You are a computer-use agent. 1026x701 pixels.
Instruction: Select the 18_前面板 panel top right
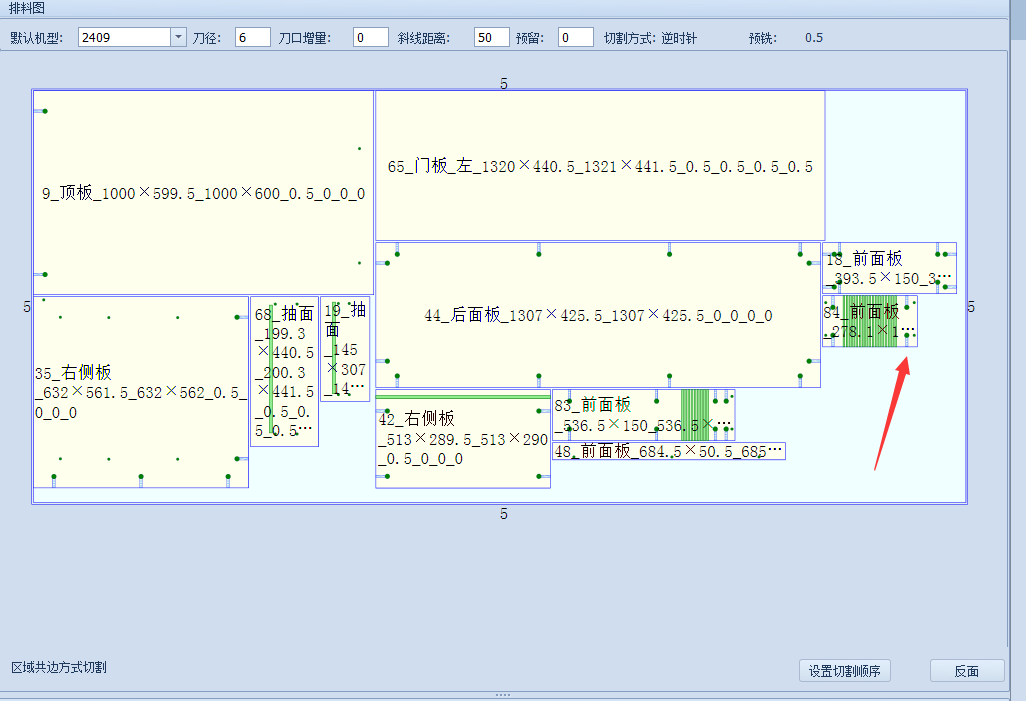coord(888,265)
